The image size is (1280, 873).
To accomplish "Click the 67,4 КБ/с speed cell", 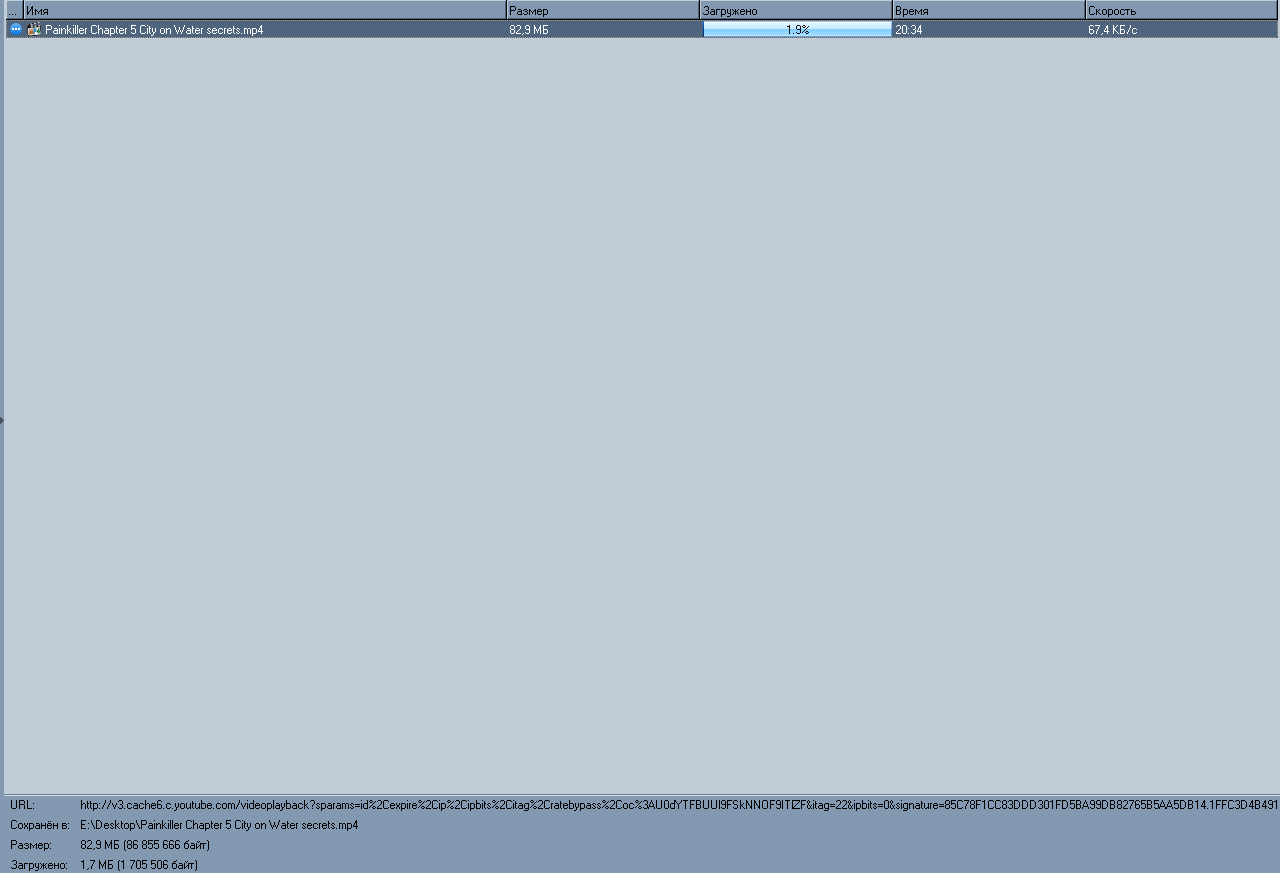I will [x=1112, y=30].
